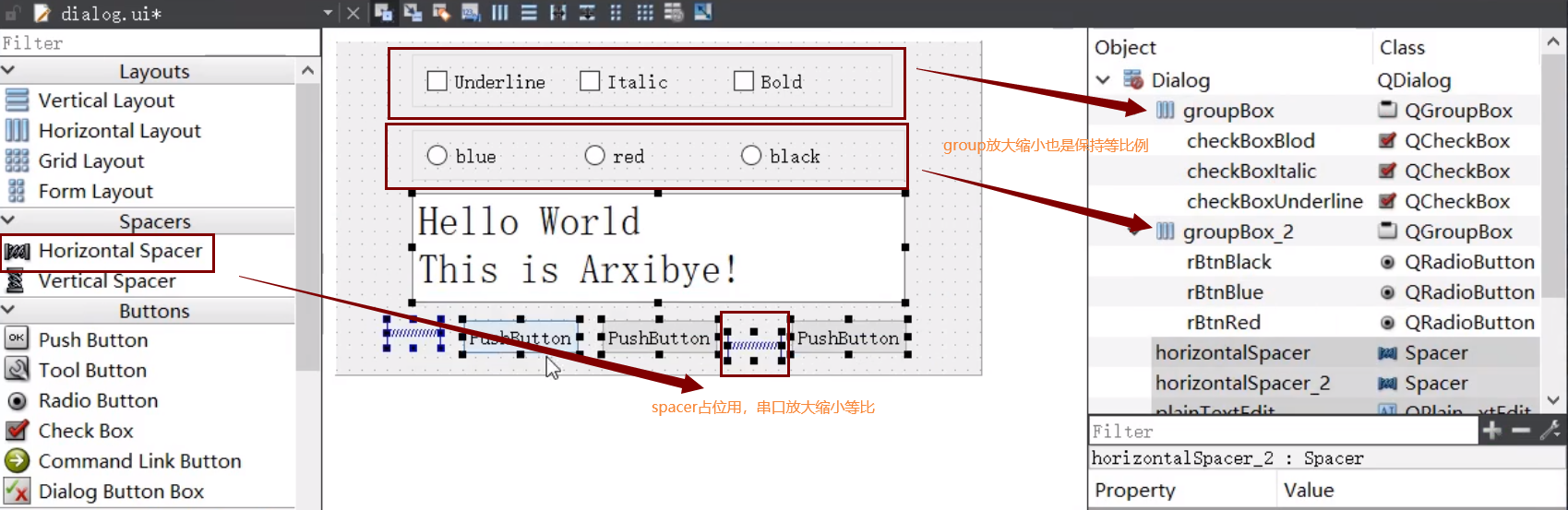Add dynamic property with plus icon

[1491, 431]
